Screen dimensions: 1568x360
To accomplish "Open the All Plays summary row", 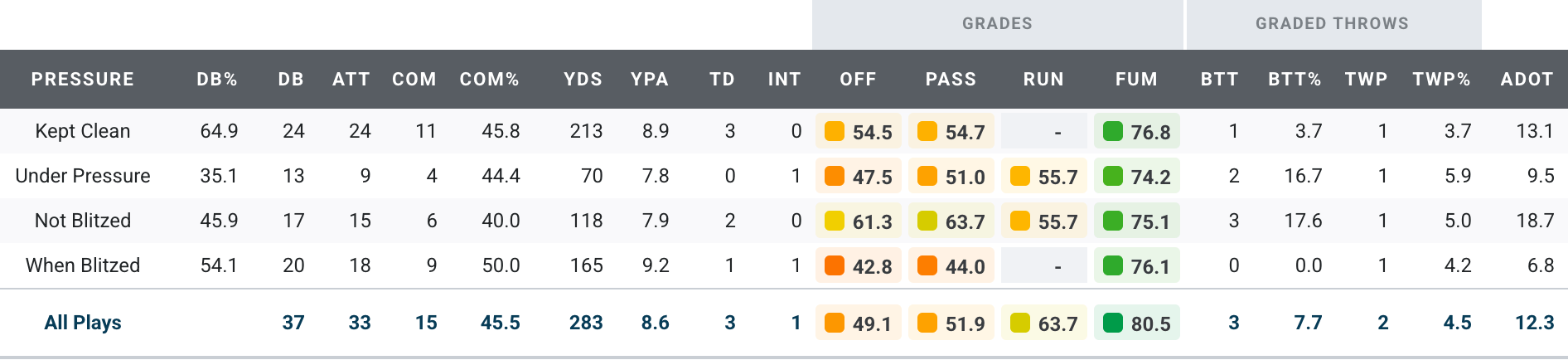I will coord(83,323).
